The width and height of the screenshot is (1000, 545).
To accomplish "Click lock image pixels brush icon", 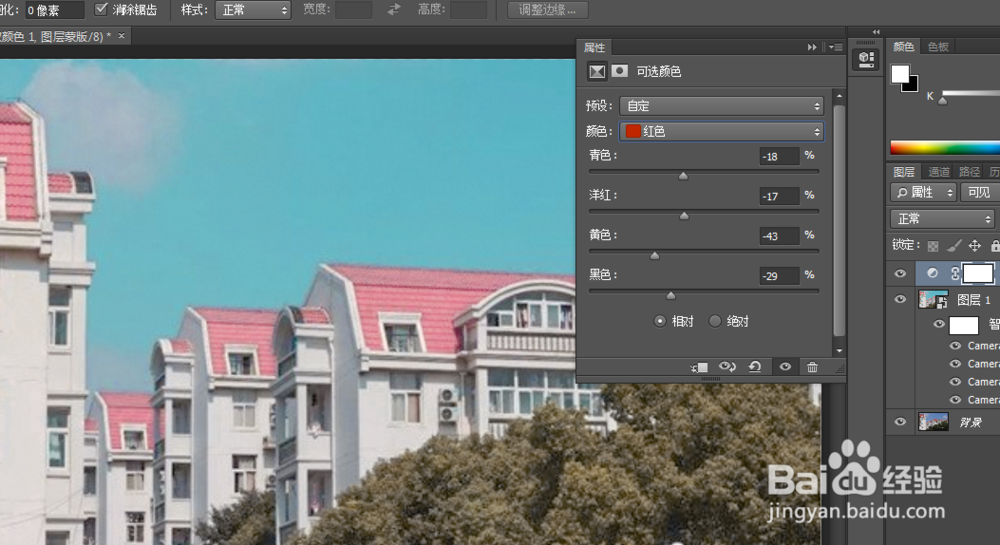I will point(954,245).
